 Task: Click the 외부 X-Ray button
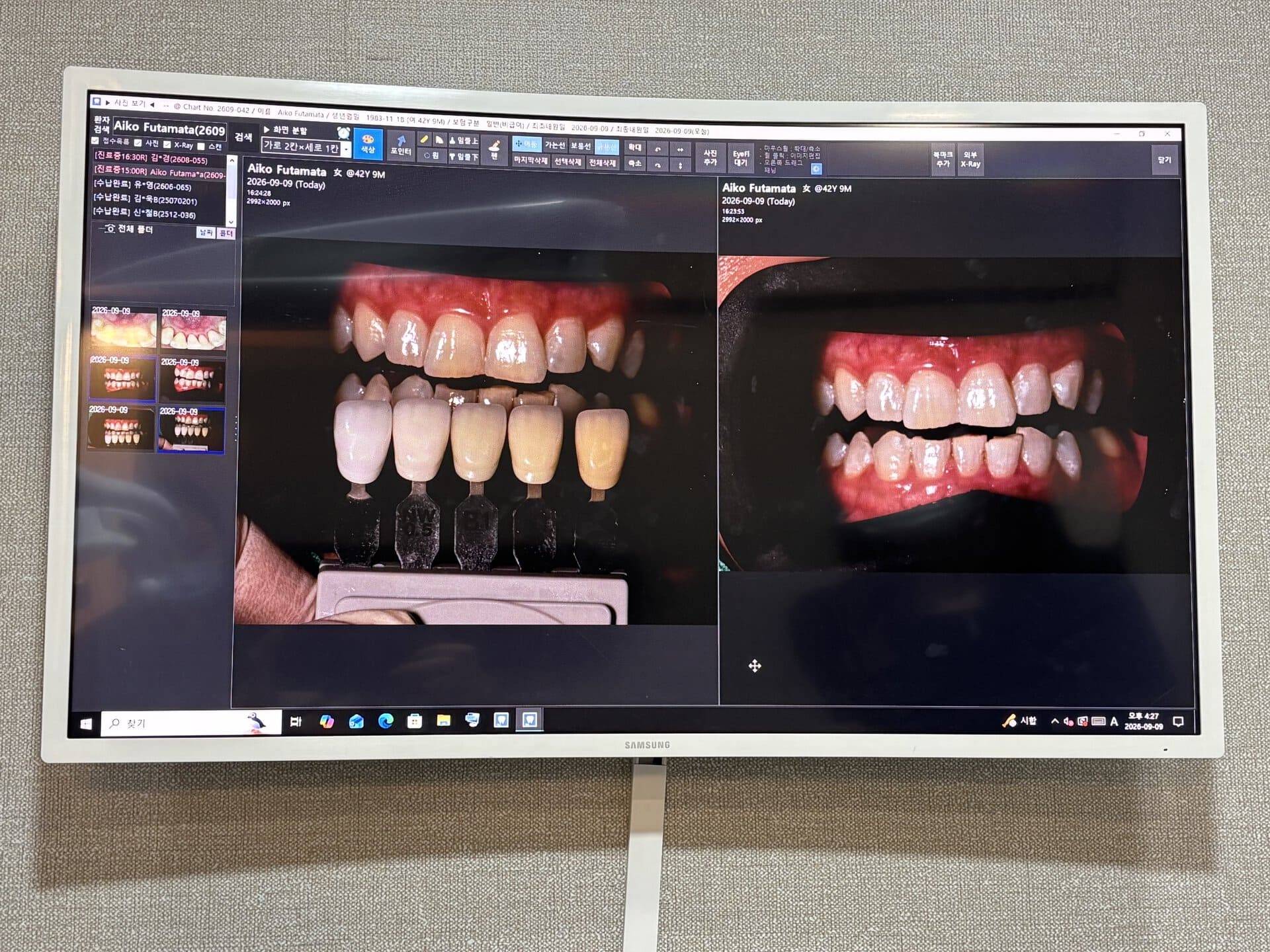point(970,159)
